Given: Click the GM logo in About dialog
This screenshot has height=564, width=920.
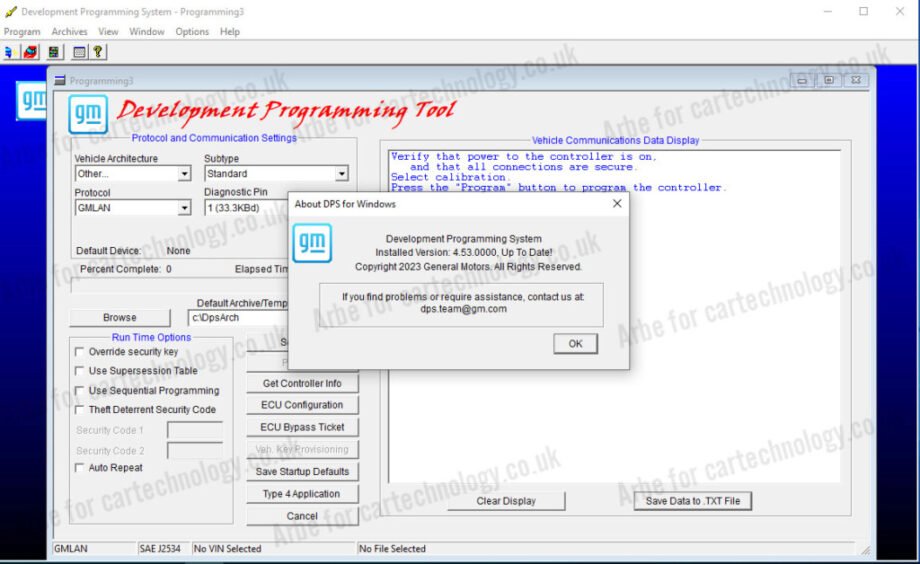Looking at the screenshot, I should (x=312, y=242).
